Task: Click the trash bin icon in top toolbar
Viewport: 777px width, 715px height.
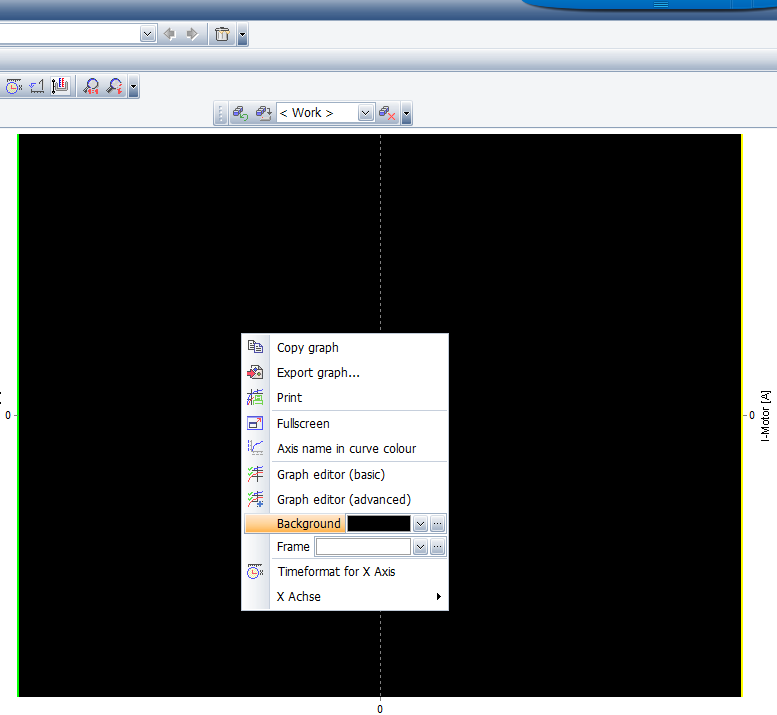Action: [x=221, y=35]
